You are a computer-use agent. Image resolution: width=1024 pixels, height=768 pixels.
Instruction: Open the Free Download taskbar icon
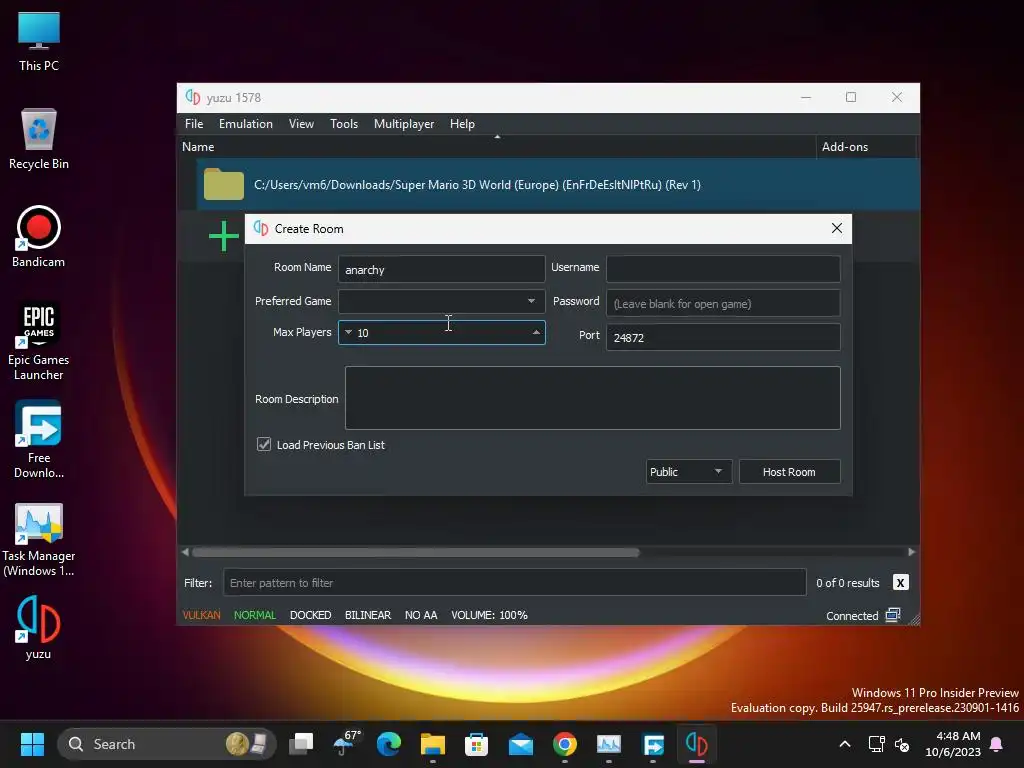[x=653, y=744]
